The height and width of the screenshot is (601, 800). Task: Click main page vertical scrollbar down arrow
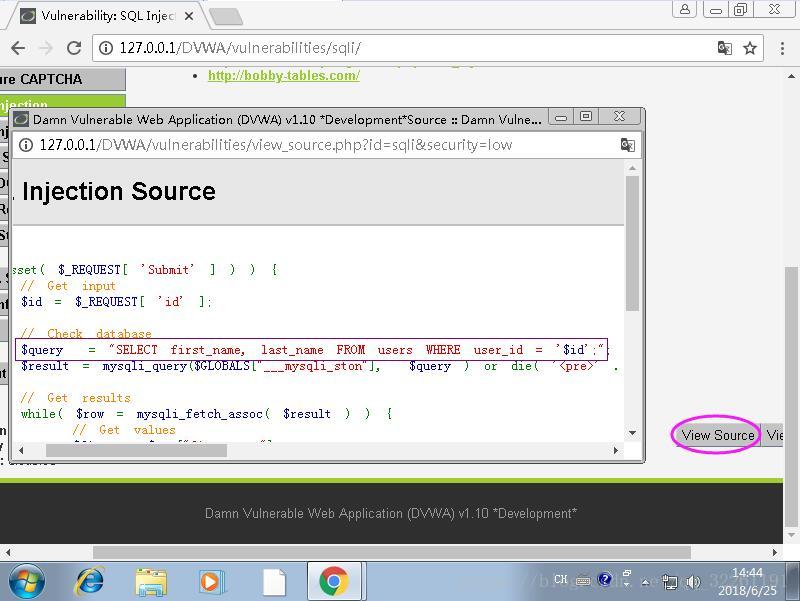(791, 535)
